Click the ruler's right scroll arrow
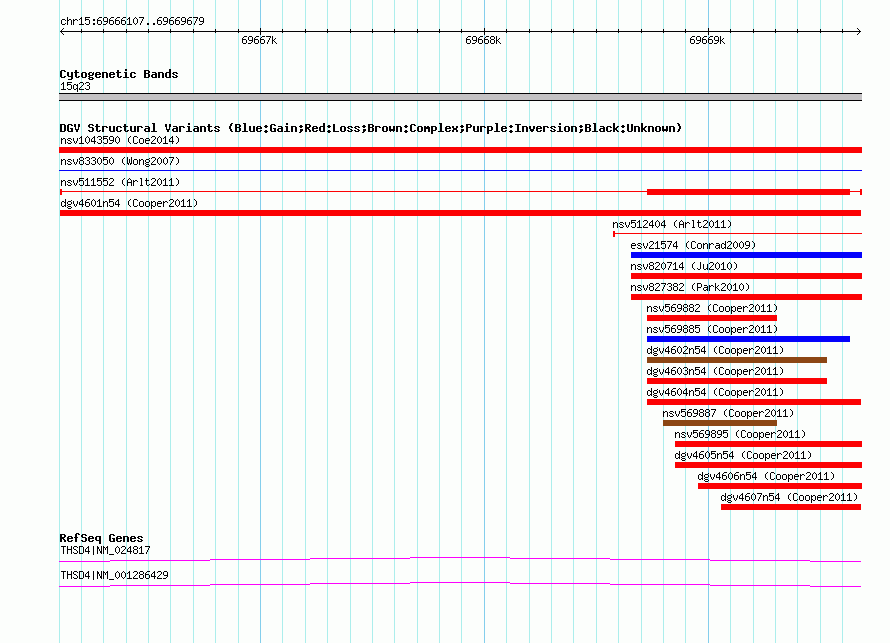The image size is (890, 643). [859, 32]
